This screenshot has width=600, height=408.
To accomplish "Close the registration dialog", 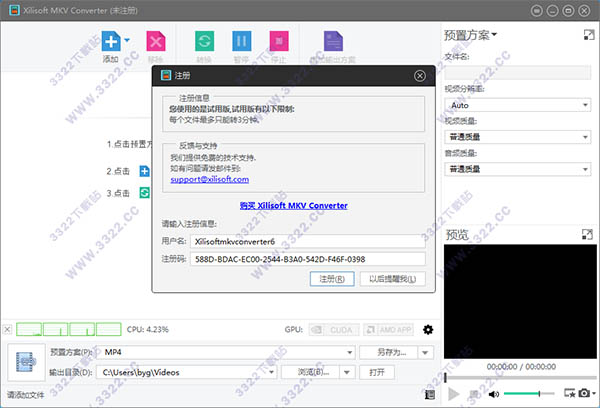I will click(x=420, y=76).
